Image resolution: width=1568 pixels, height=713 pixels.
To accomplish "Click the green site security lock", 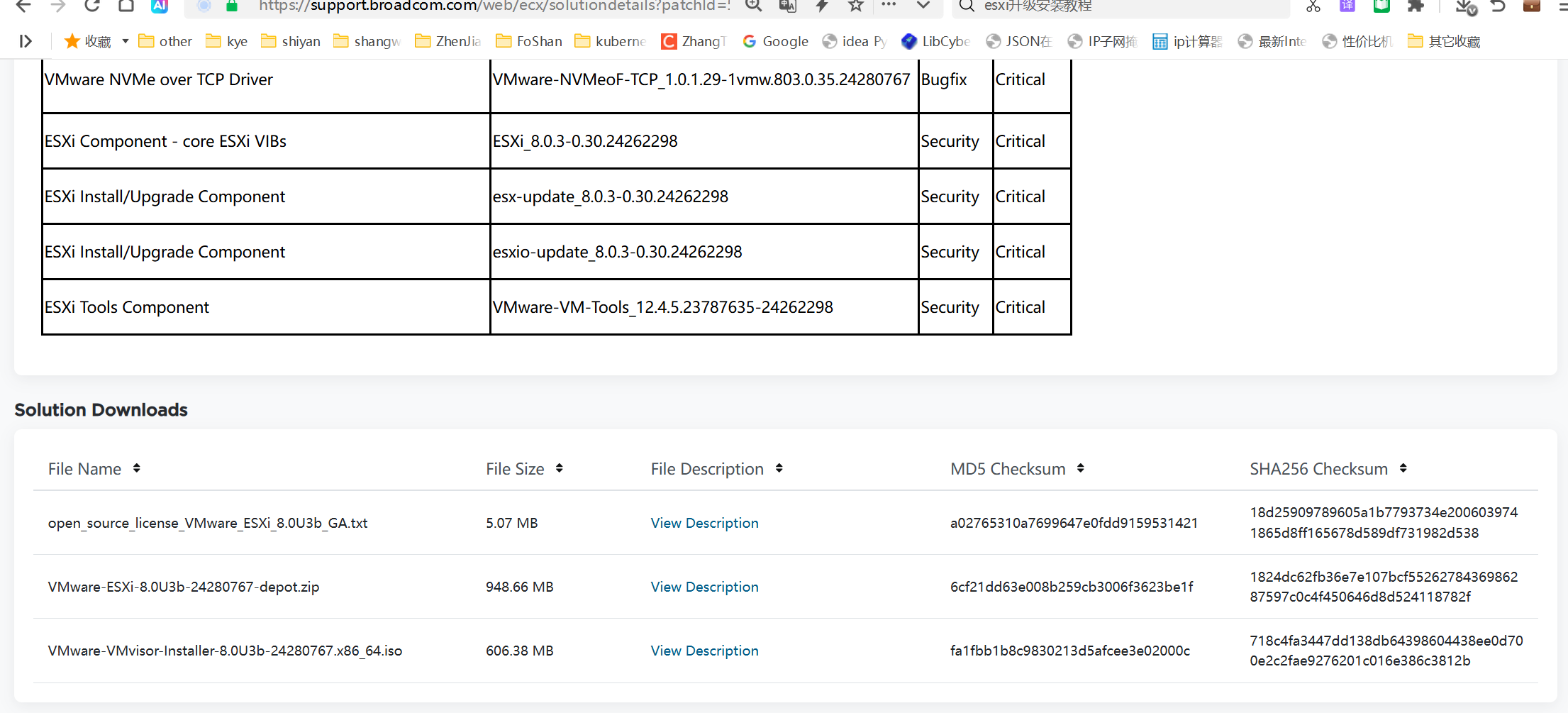I will click(x=231, y=6).
